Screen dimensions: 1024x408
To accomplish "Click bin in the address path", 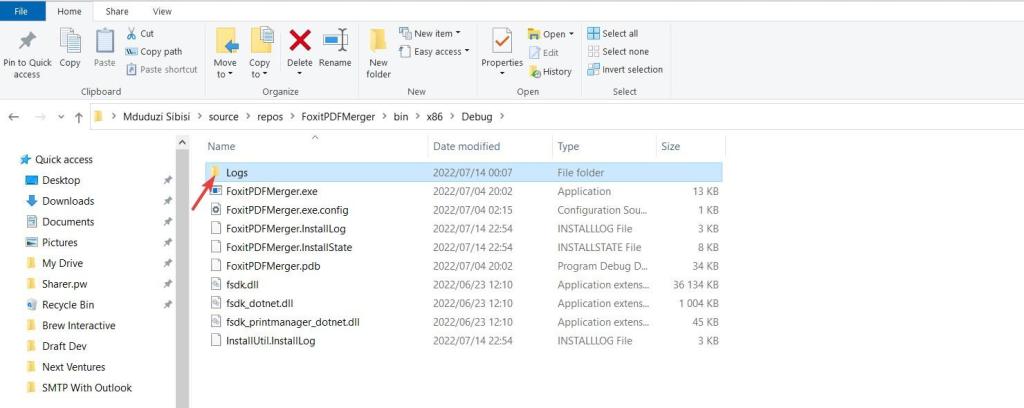I will 400,117.
